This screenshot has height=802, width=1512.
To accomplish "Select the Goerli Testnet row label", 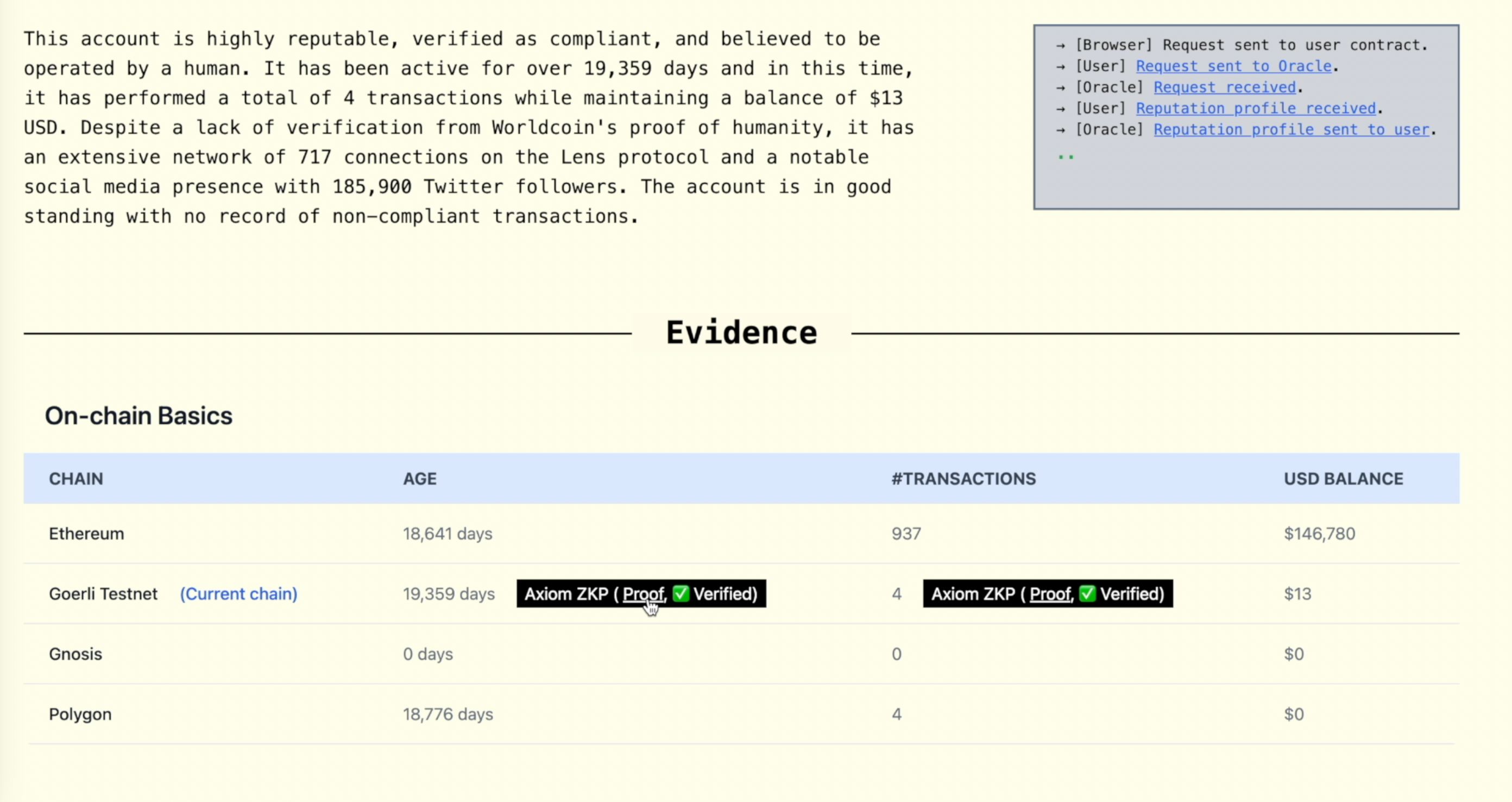I will pyautogui.click(x=103, y=593).
